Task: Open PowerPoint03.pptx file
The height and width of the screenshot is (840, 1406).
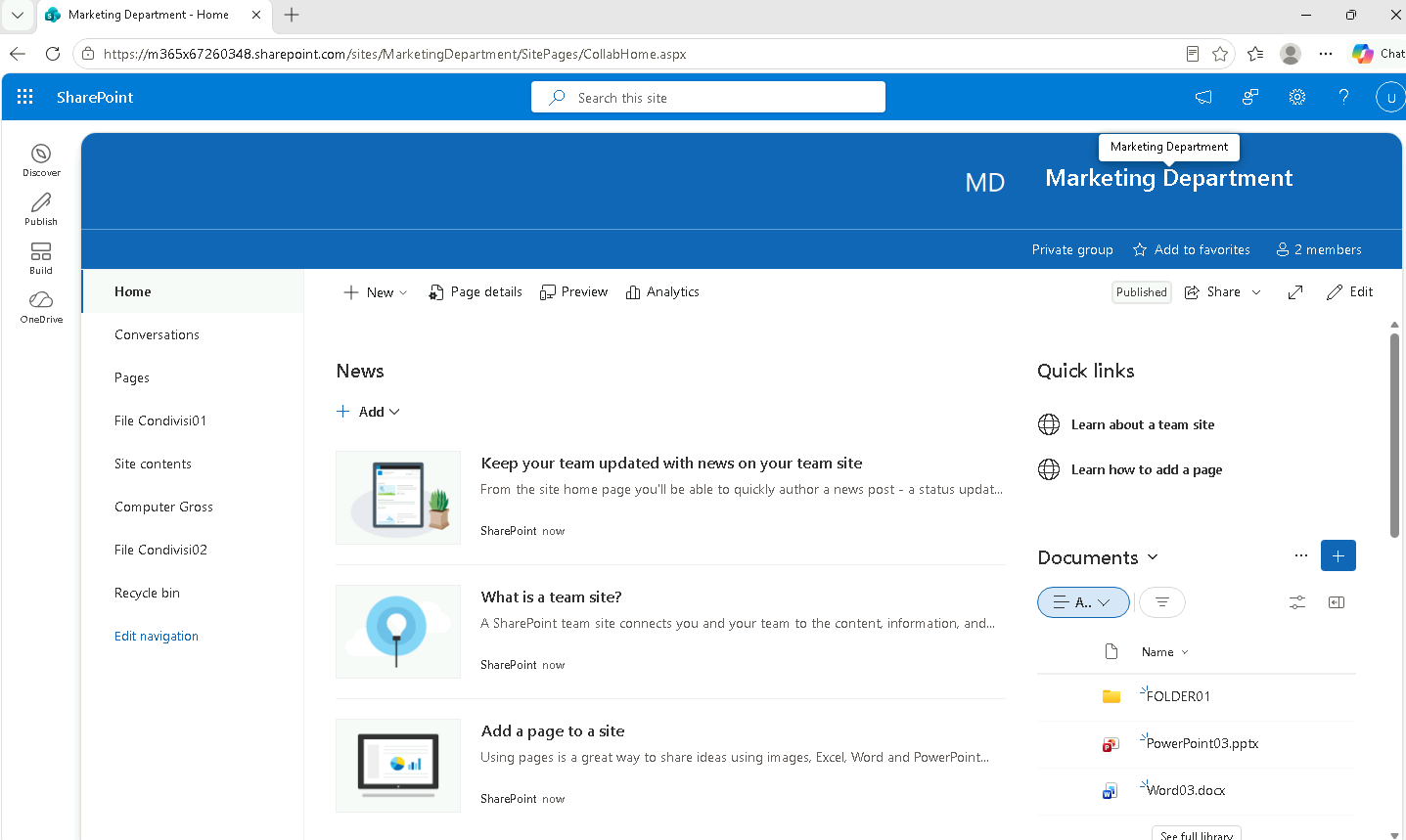Action: pos(1202,743)
